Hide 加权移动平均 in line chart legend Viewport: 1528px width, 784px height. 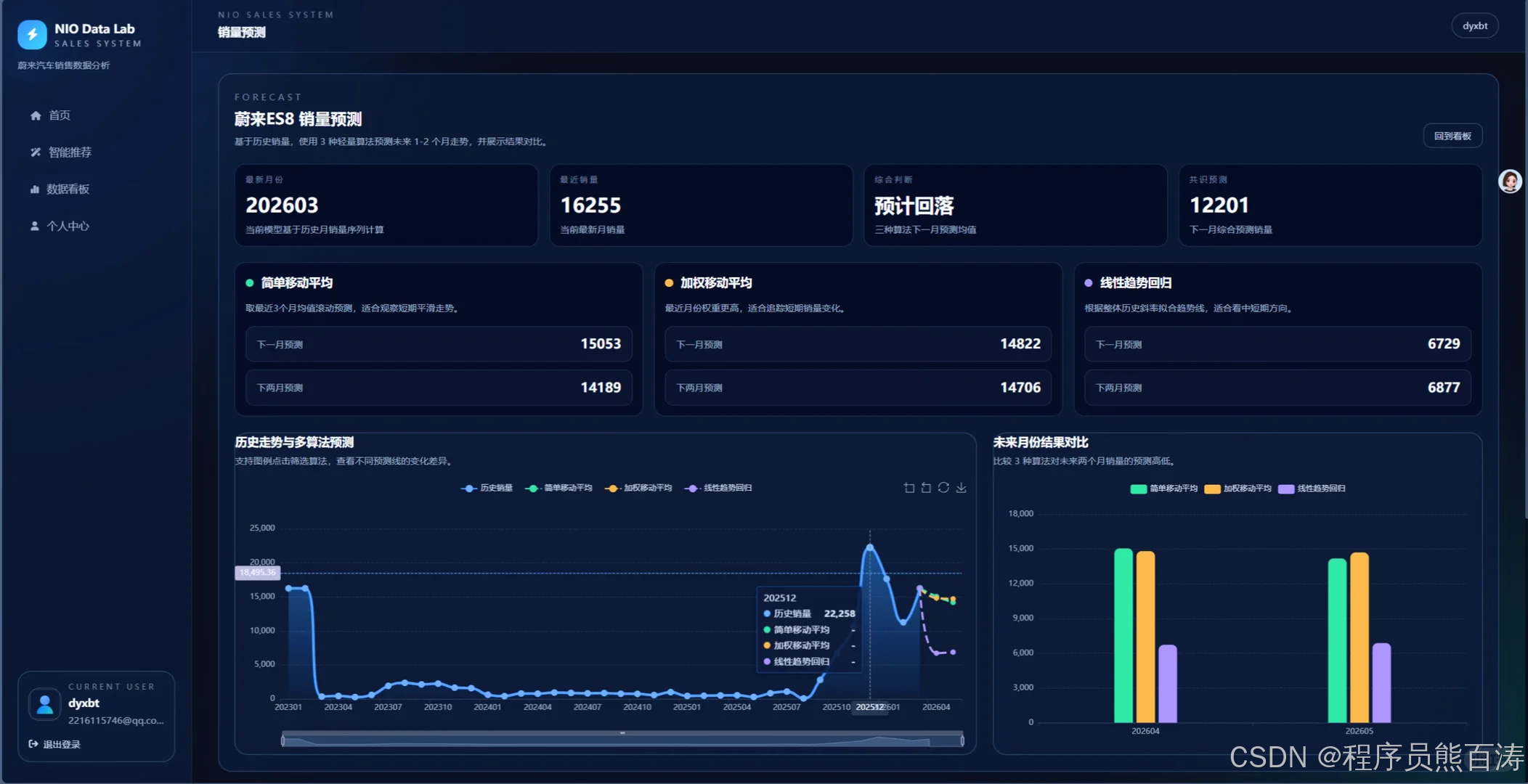(638, 488)
